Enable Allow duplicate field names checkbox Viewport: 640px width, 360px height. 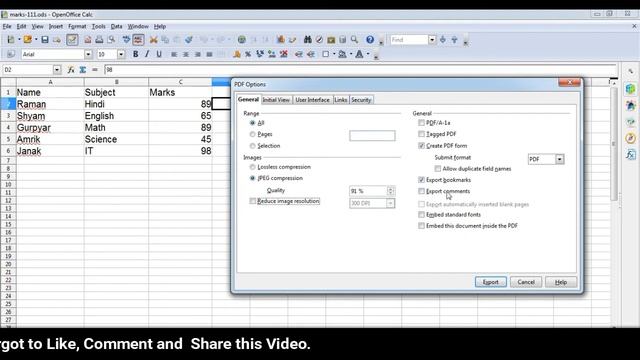(x=438, y=169)
